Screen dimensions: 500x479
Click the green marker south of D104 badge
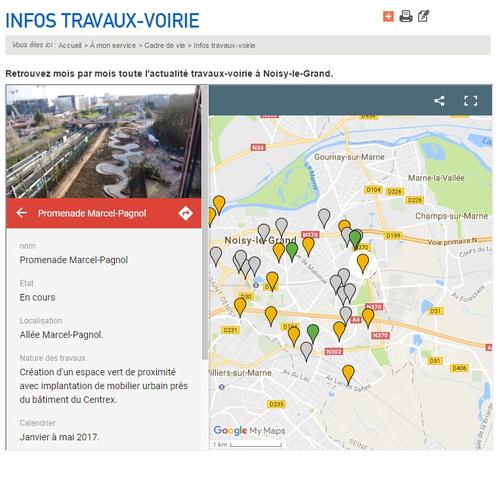(313, 332)
